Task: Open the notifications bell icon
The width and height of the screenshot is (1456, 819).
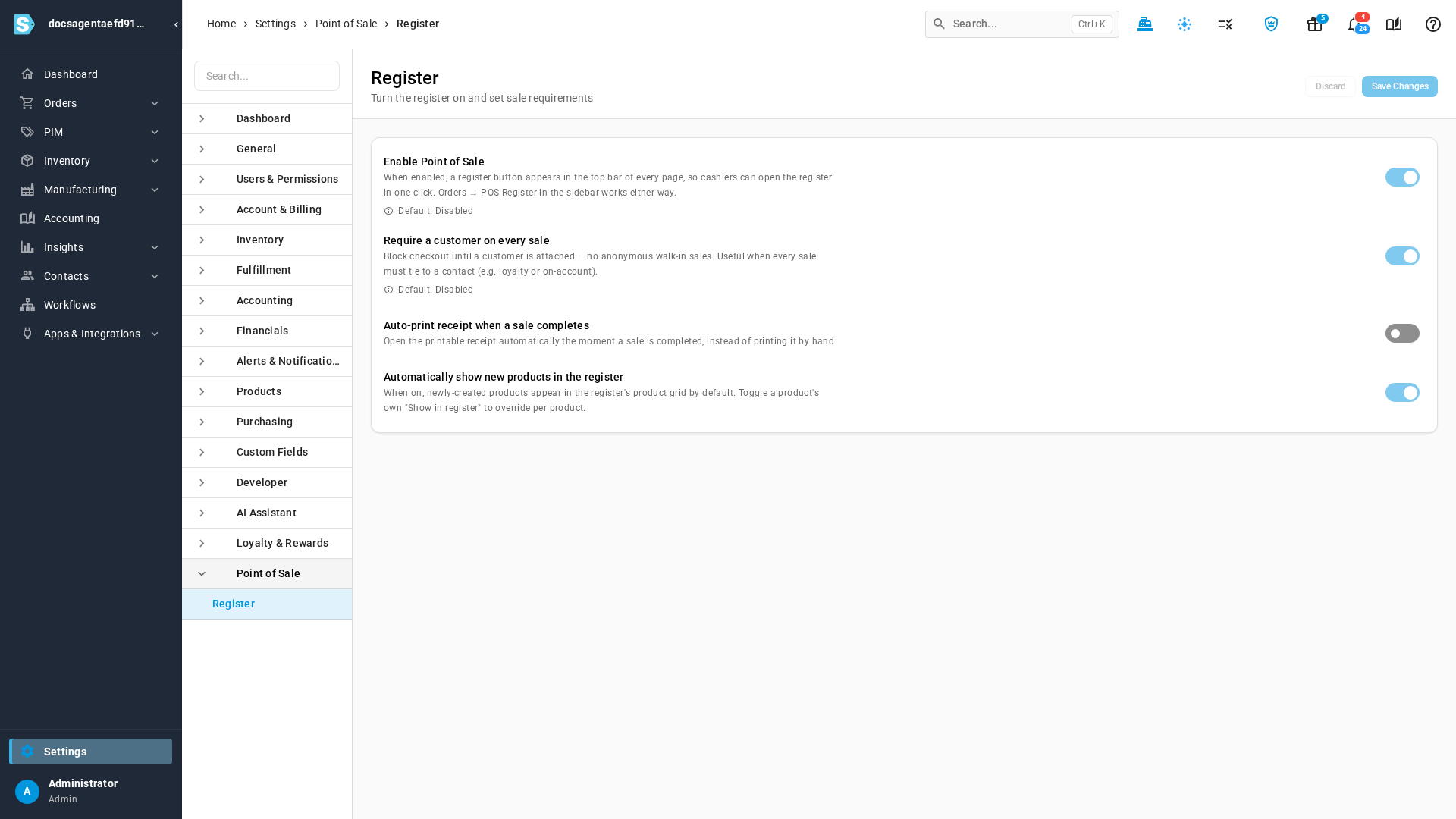Action: point(1355,24)
